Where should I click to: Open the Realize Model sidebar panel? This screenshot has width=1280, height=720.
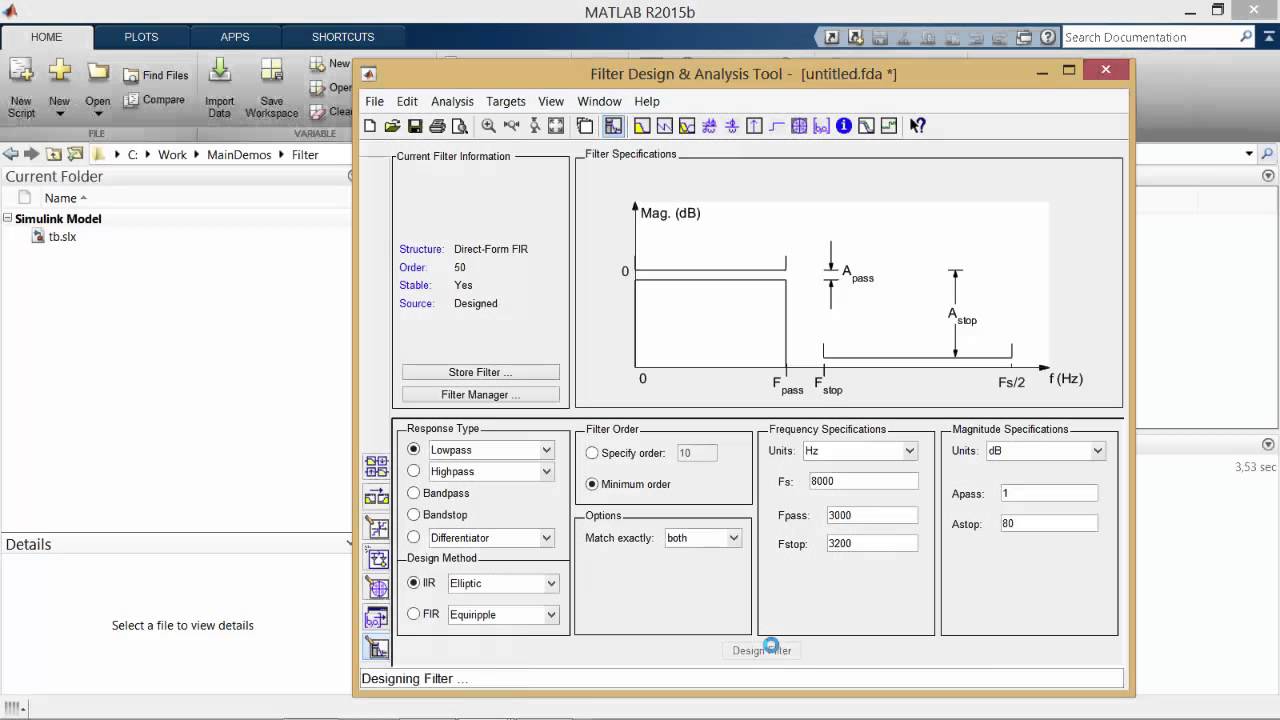pyautogui.click(x=377, y=558)
